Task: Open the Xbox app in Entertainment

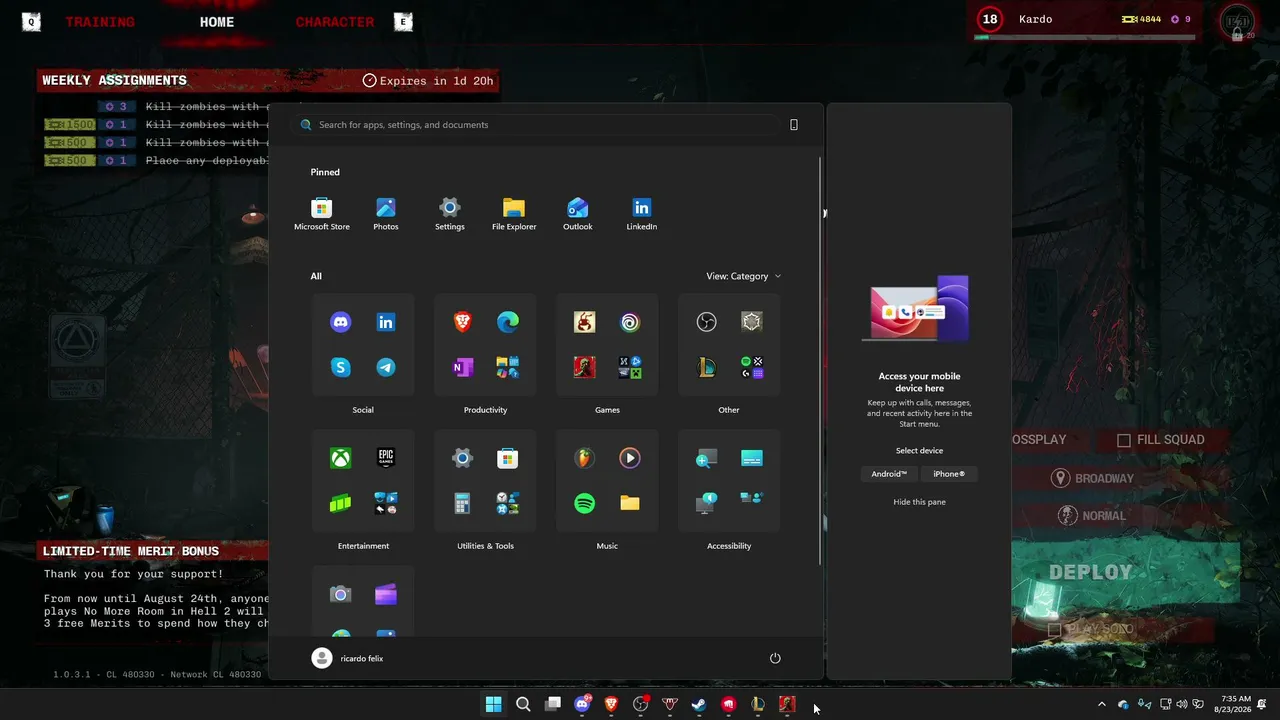Action: click(341, 458)
